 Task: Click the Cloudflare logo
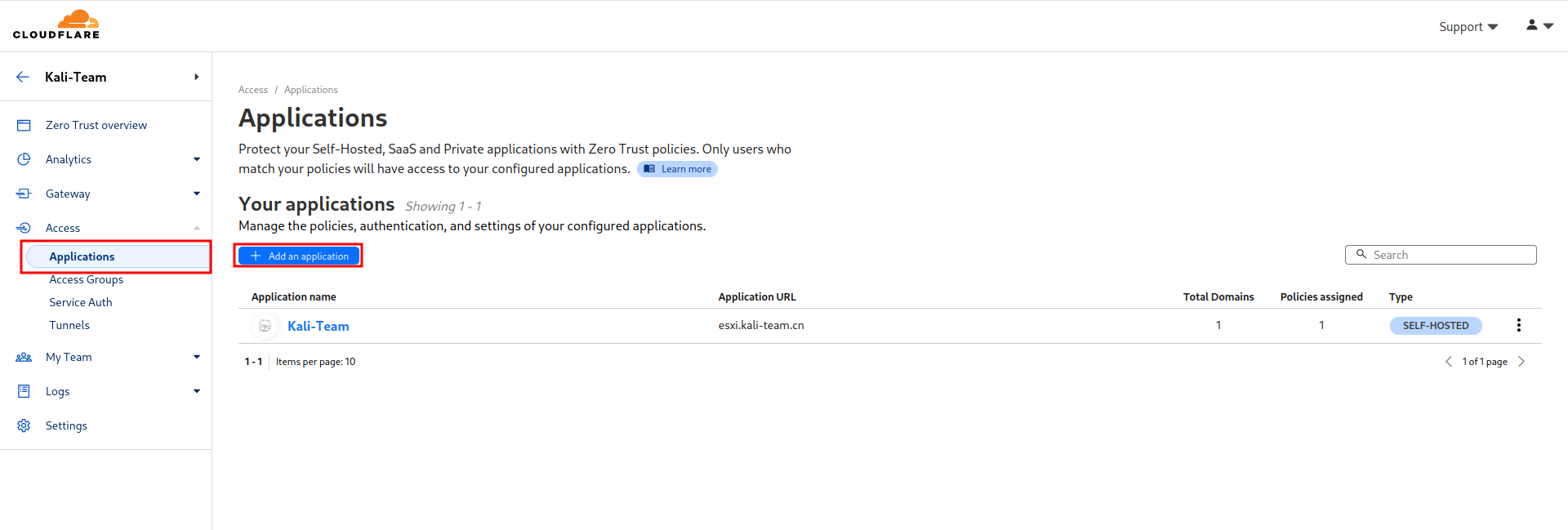tap(56, 24)
